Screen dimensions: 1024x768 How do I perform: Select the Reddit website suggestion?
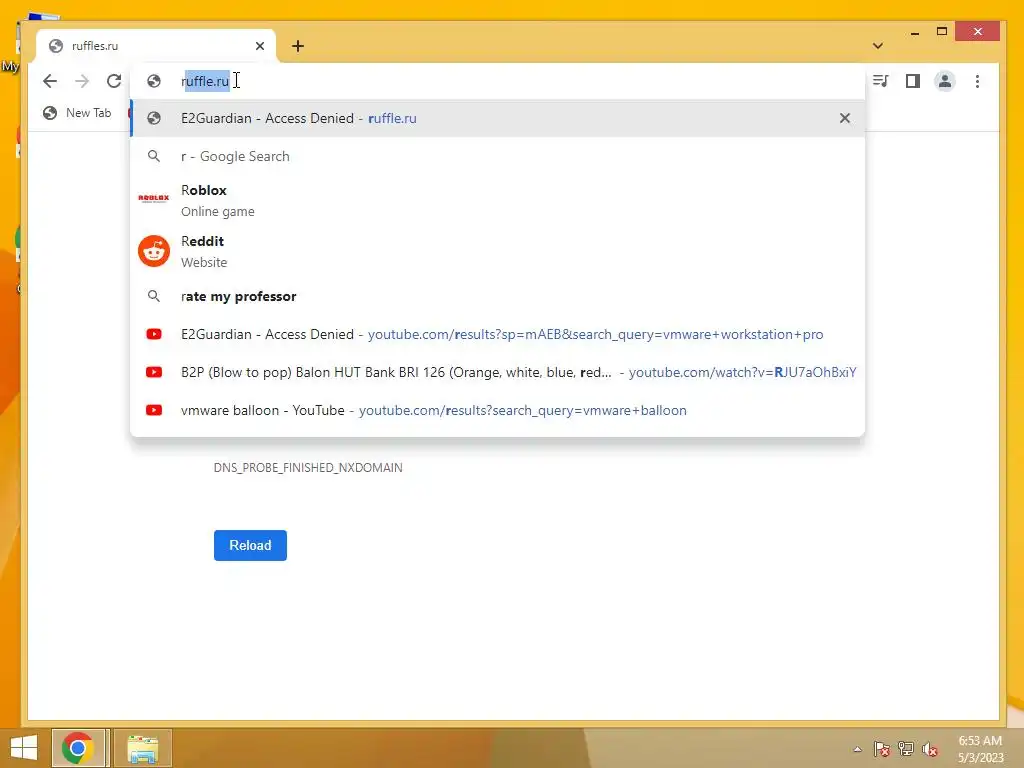coord(498,251)
